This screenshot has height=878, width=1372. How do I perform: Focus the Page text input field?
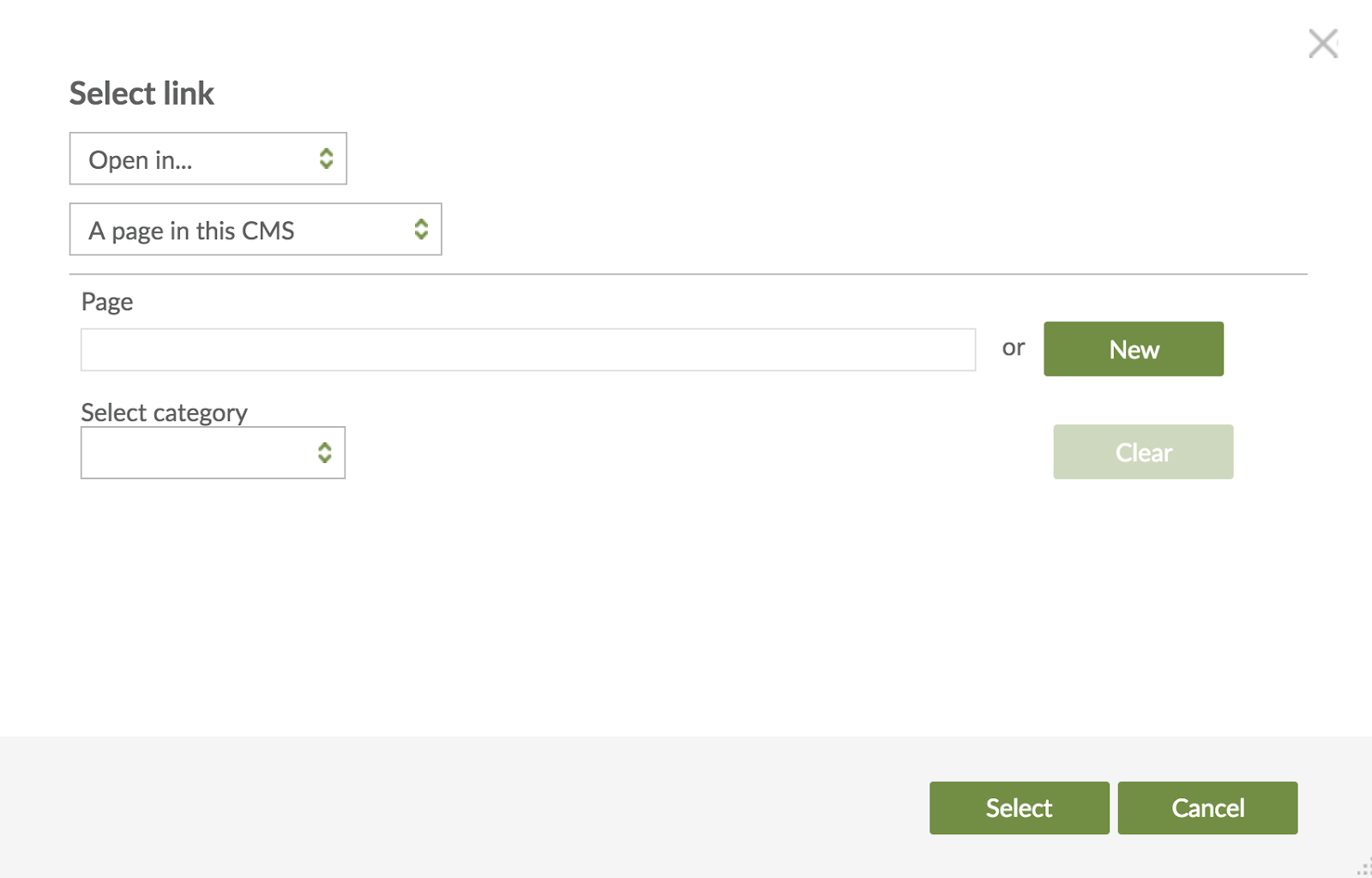point(527,350)
